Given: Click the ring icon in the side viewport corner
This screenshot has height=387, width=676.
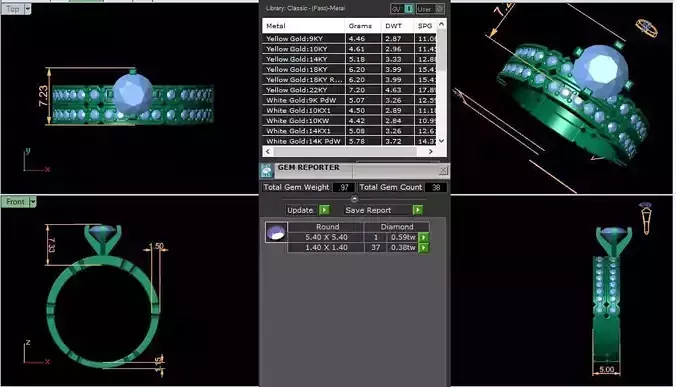Looking at the screenshot, I should 645,218.
